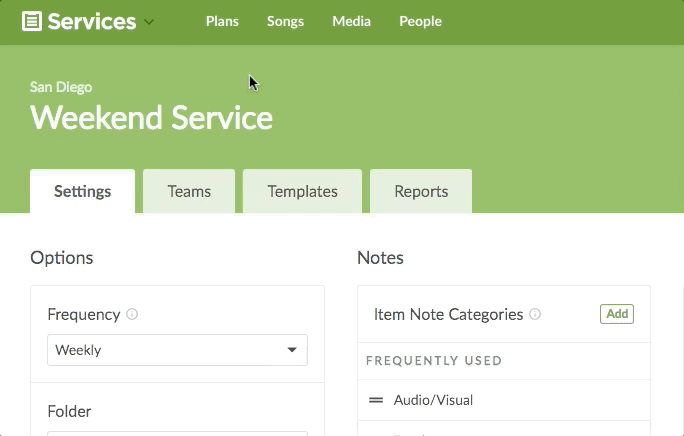
Task: Show the Frequency info tooltip icon
Action: coord(132,314)
